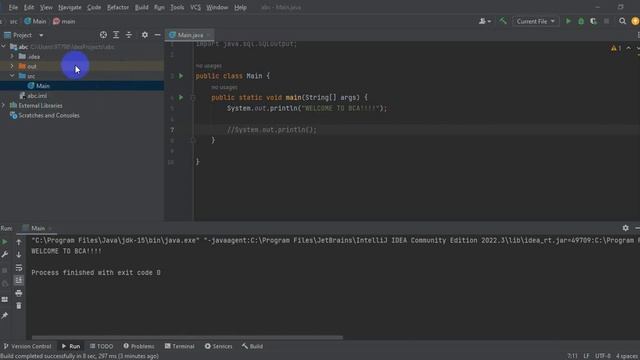Run with coverage icon in toolbar

[x=593, y=21]
